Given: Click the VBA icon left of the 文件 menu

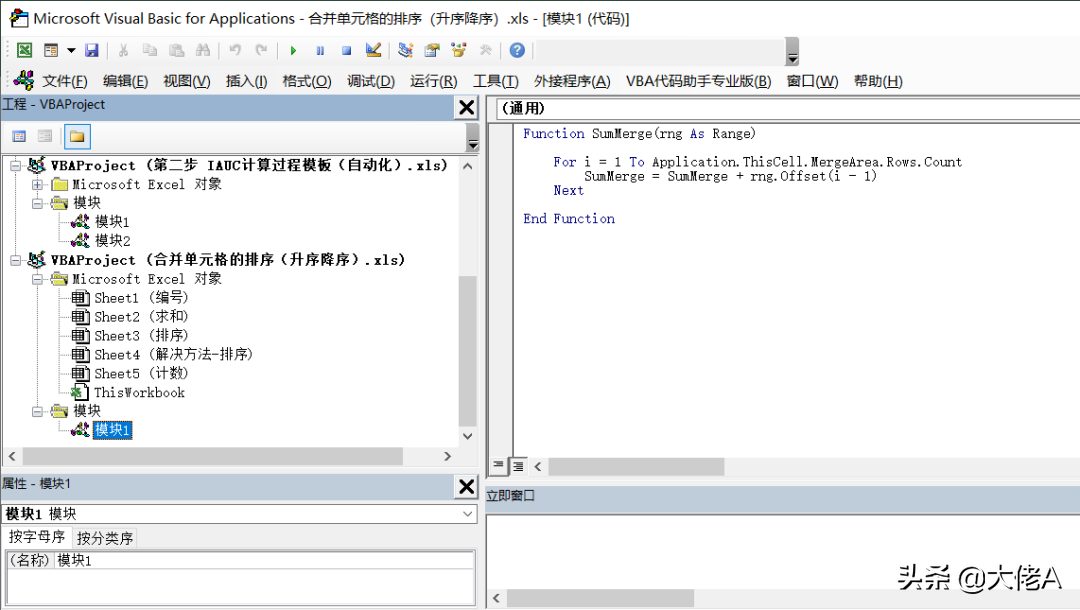Looking at the screenshot, I should point(24,81).
